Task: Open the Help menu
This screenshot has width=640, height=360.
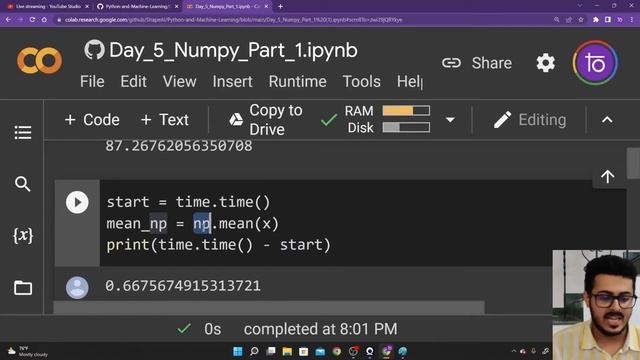Action: [409, 82]
